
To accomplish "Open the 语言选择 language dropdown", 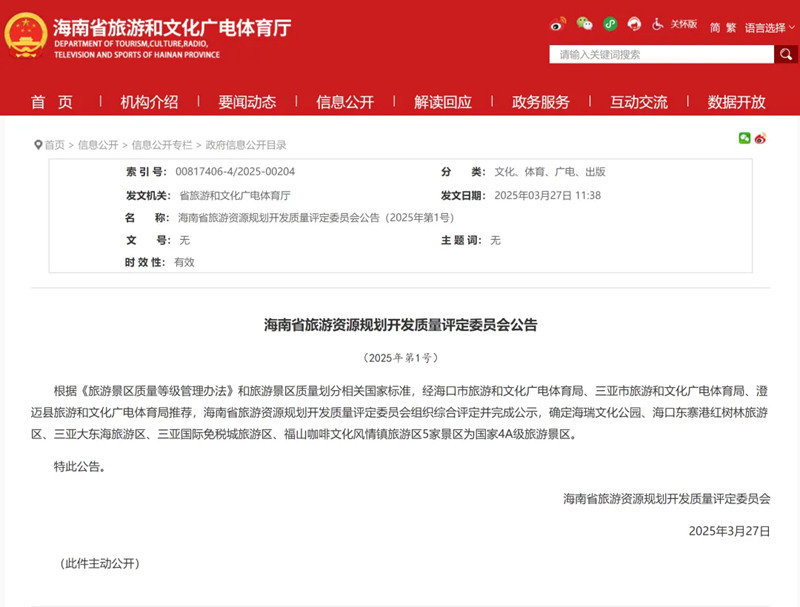I will (764, 26).
